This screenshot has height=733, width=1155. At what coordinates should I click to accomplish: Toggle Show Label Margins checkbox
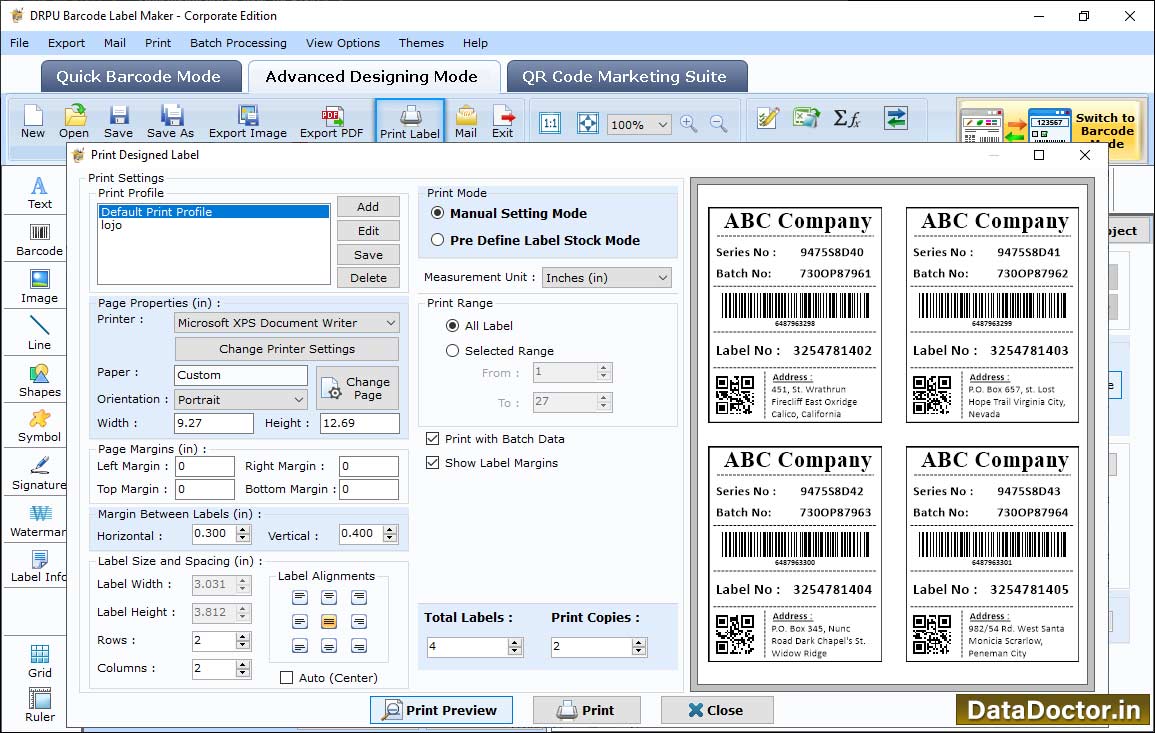433,463
